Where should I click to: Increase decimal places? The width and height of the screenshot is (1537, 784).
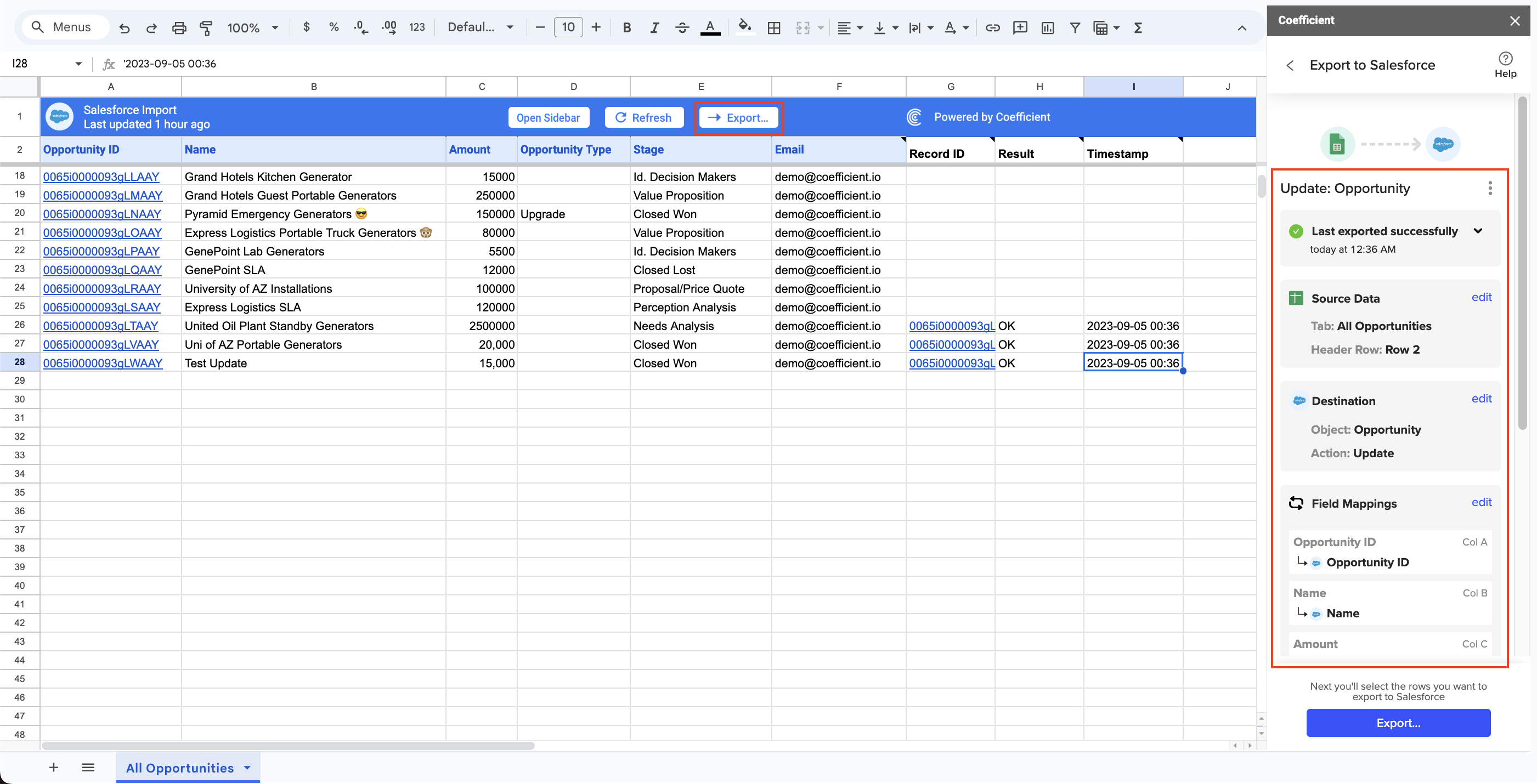(389, 27)
